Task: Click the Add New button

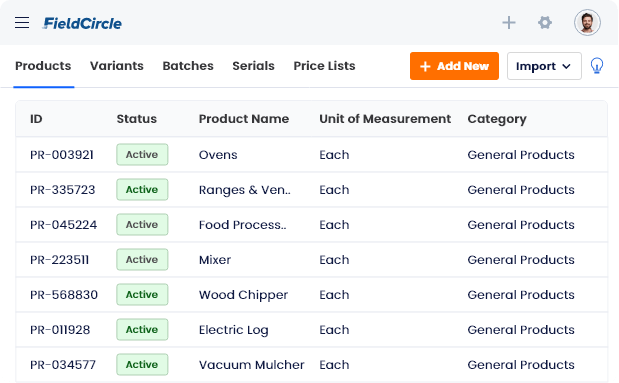Action: [454, 66]
